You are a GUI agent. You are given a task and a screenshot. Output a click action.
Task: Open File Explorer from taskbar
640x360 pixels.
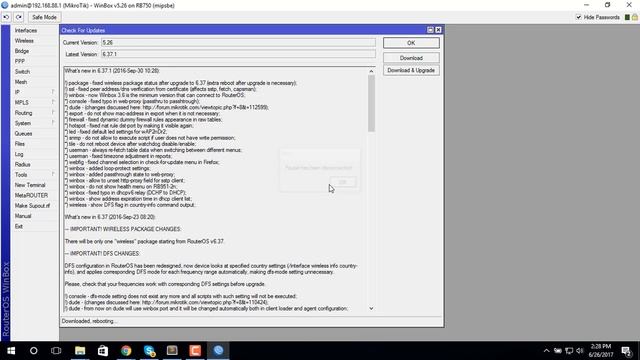coord(80,351)
